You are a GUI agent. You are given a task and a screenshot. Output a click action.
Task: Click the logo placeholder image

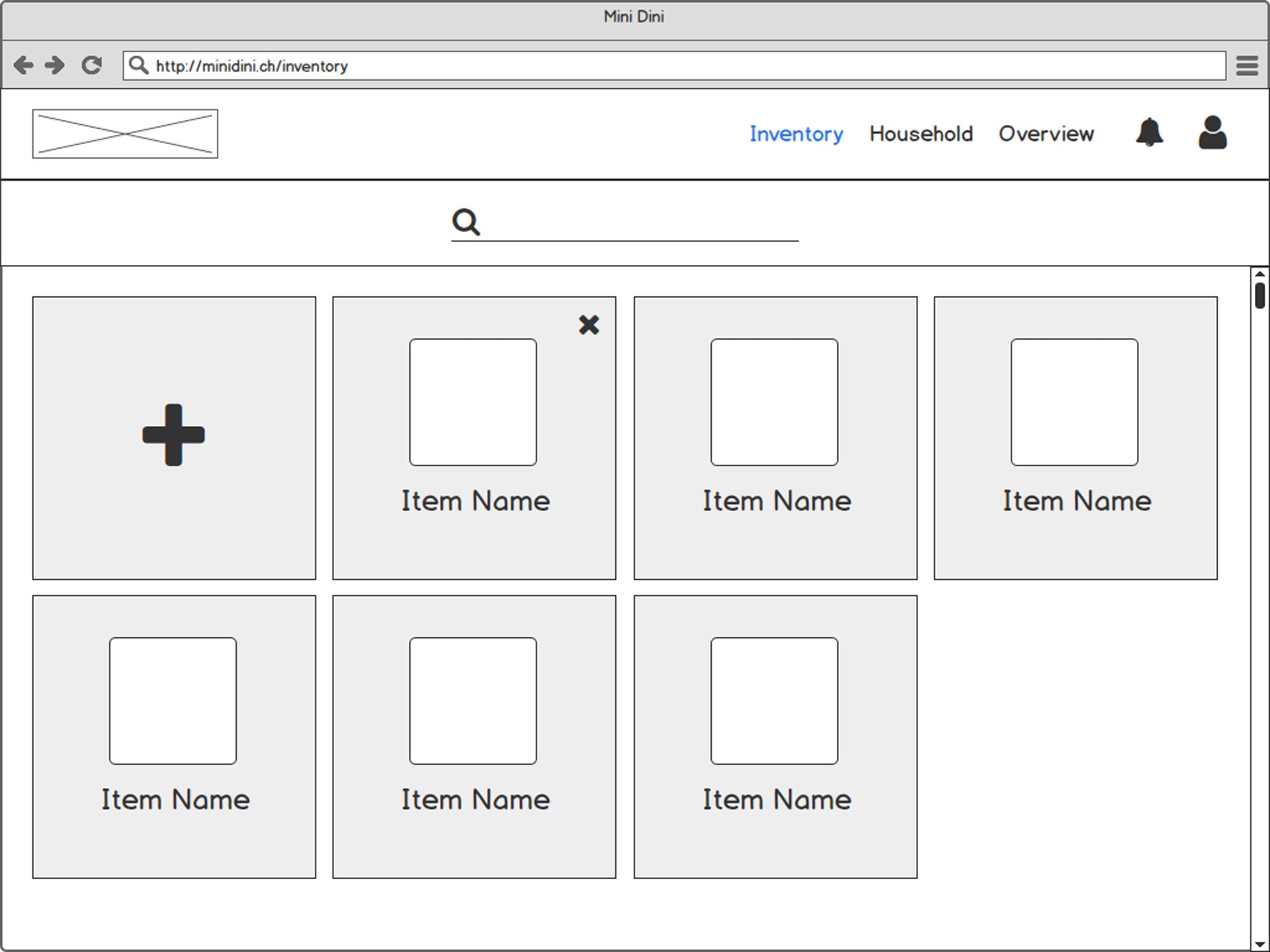coord(125,134)
